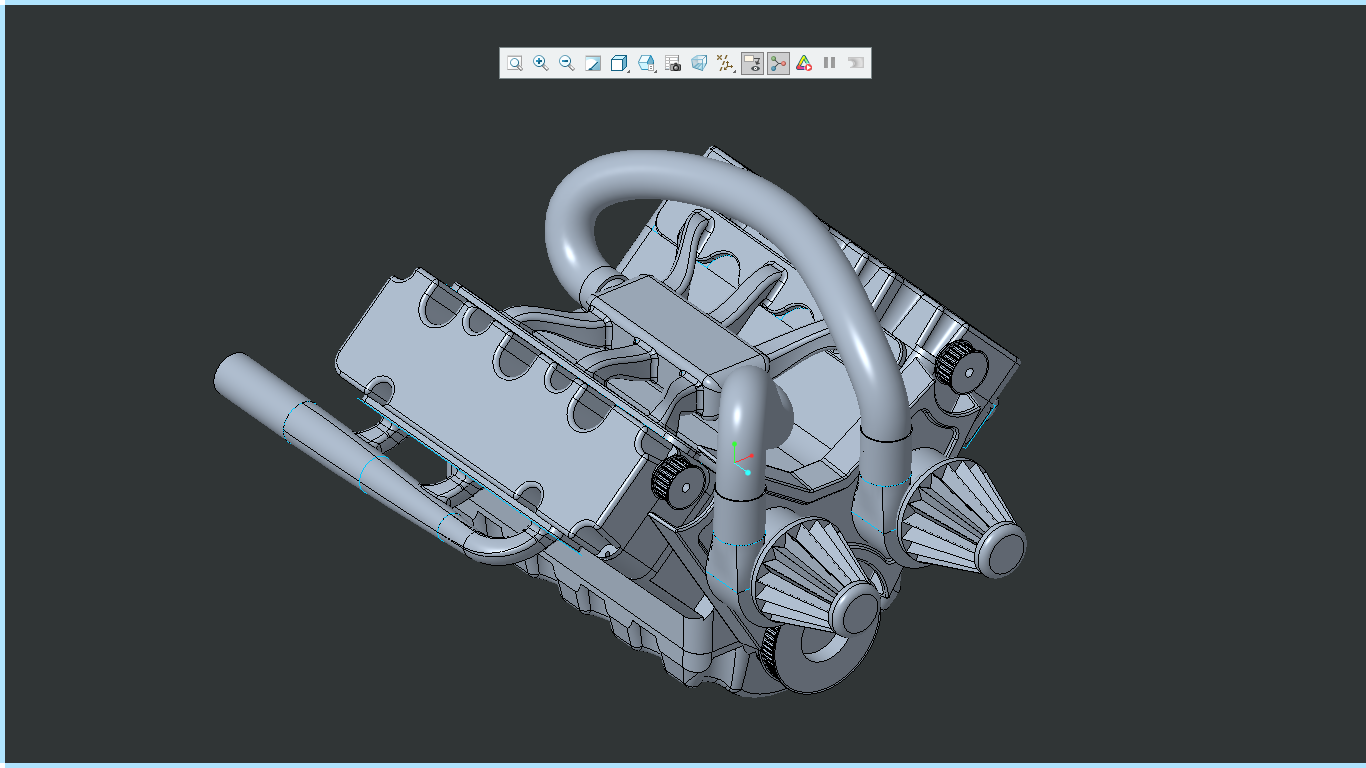1366x768 pixels.
Task: Click the colorful triangle simulation icon
Action: pyautogui.click(x=804, y=63)
